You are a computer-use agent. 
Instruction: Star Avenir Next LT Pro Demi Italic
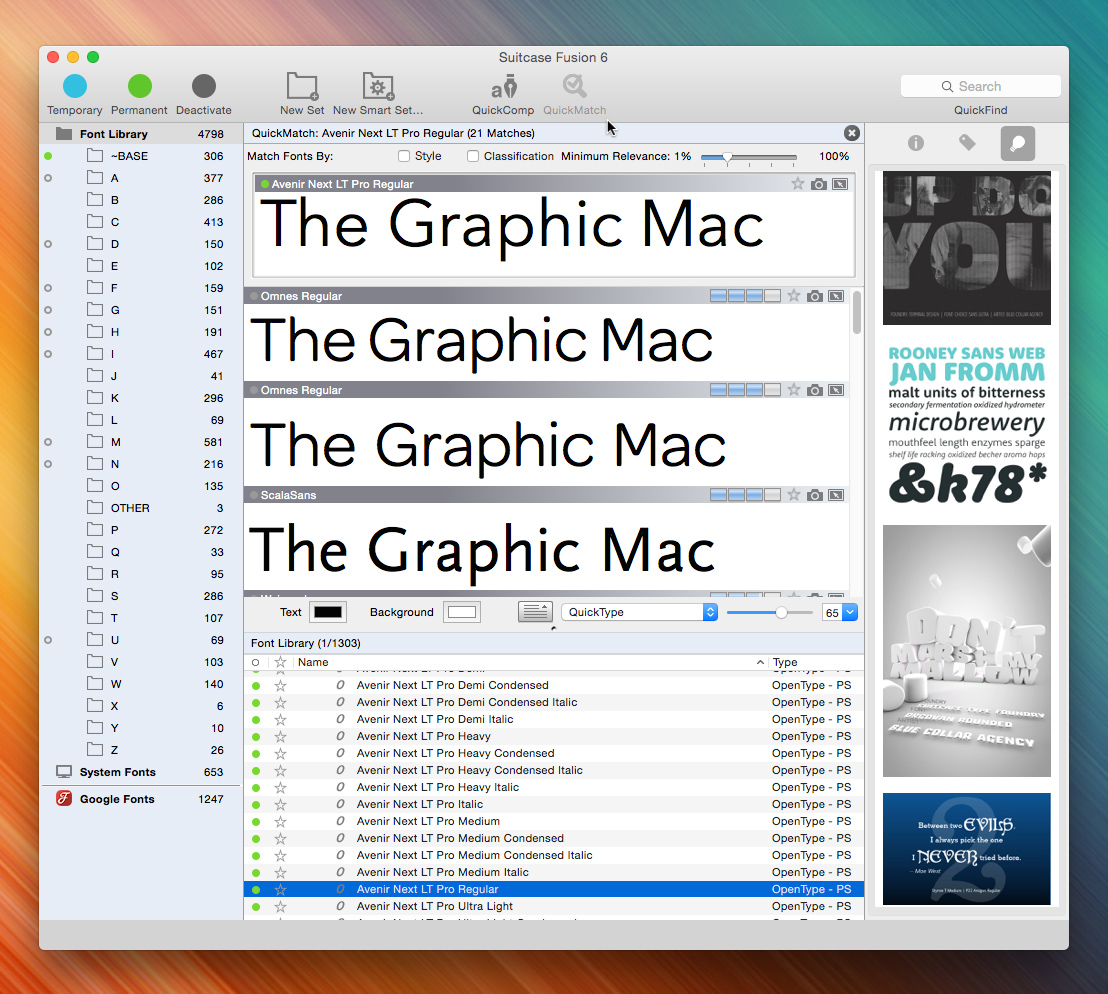click(x=281, y=719)
